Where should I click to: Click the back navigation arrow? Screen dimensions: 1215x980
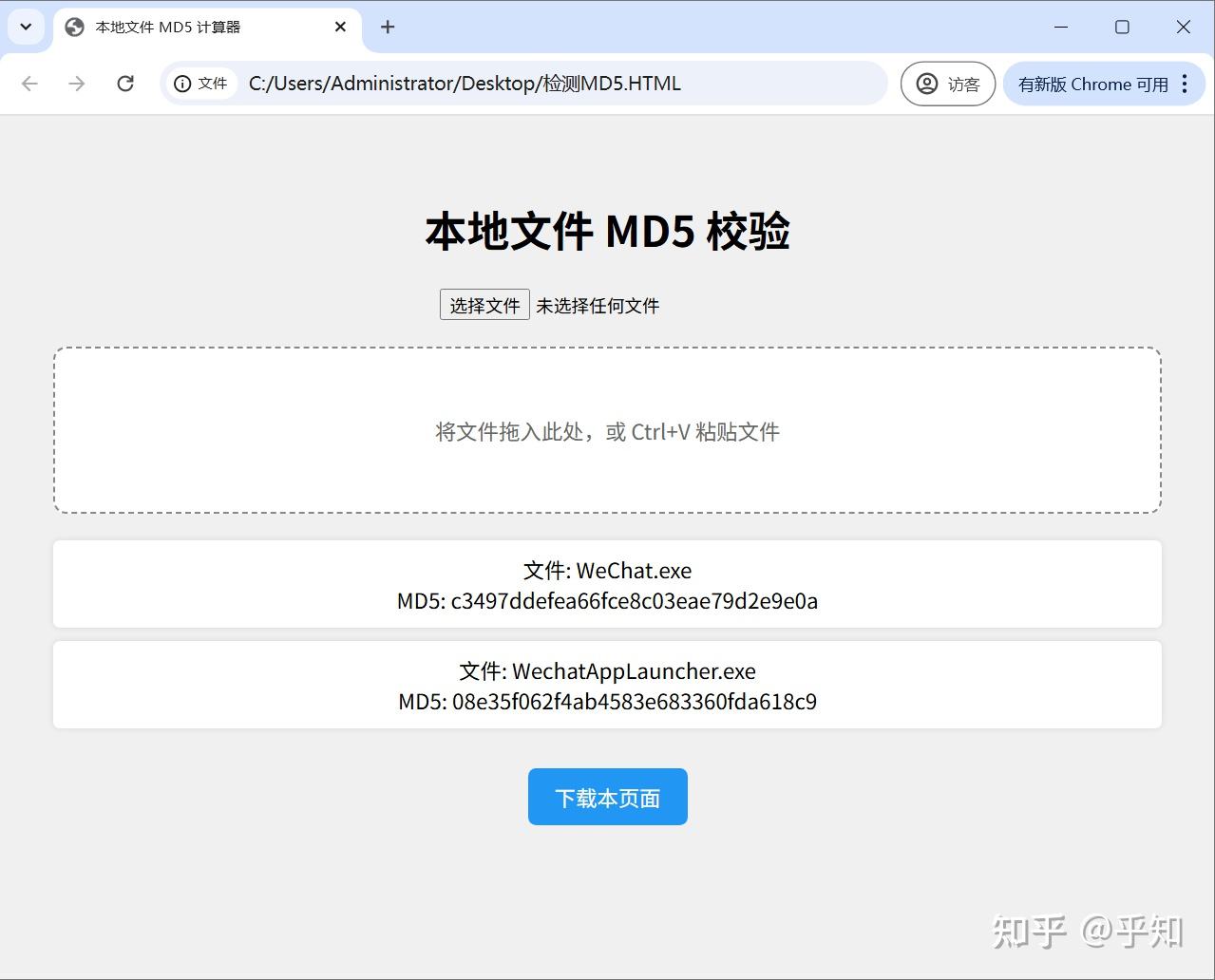point(29,84)
